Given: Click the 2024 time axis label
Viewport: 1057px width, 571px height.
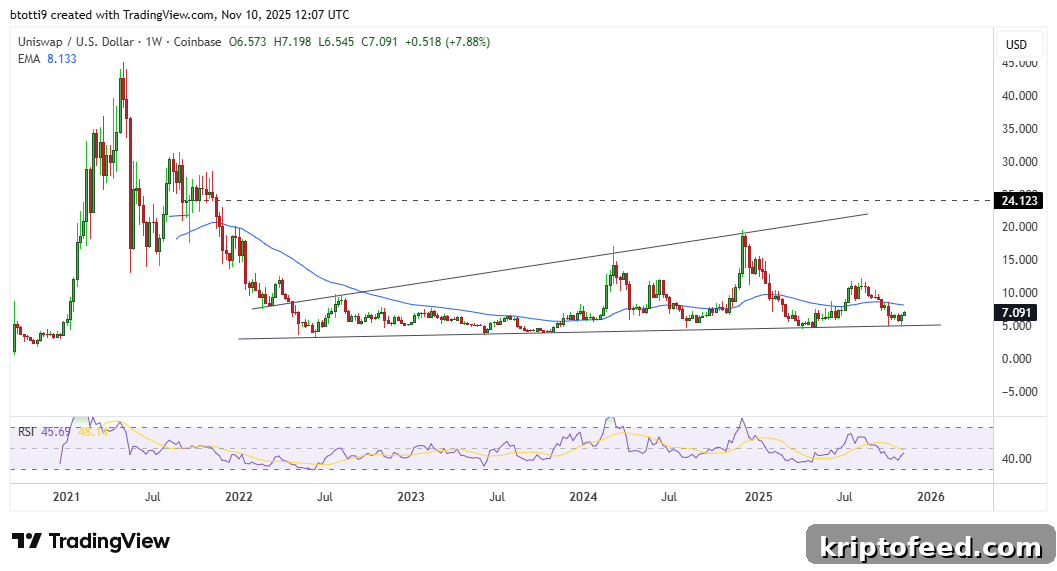Looking at the screenshot, I should click(583, 497).
